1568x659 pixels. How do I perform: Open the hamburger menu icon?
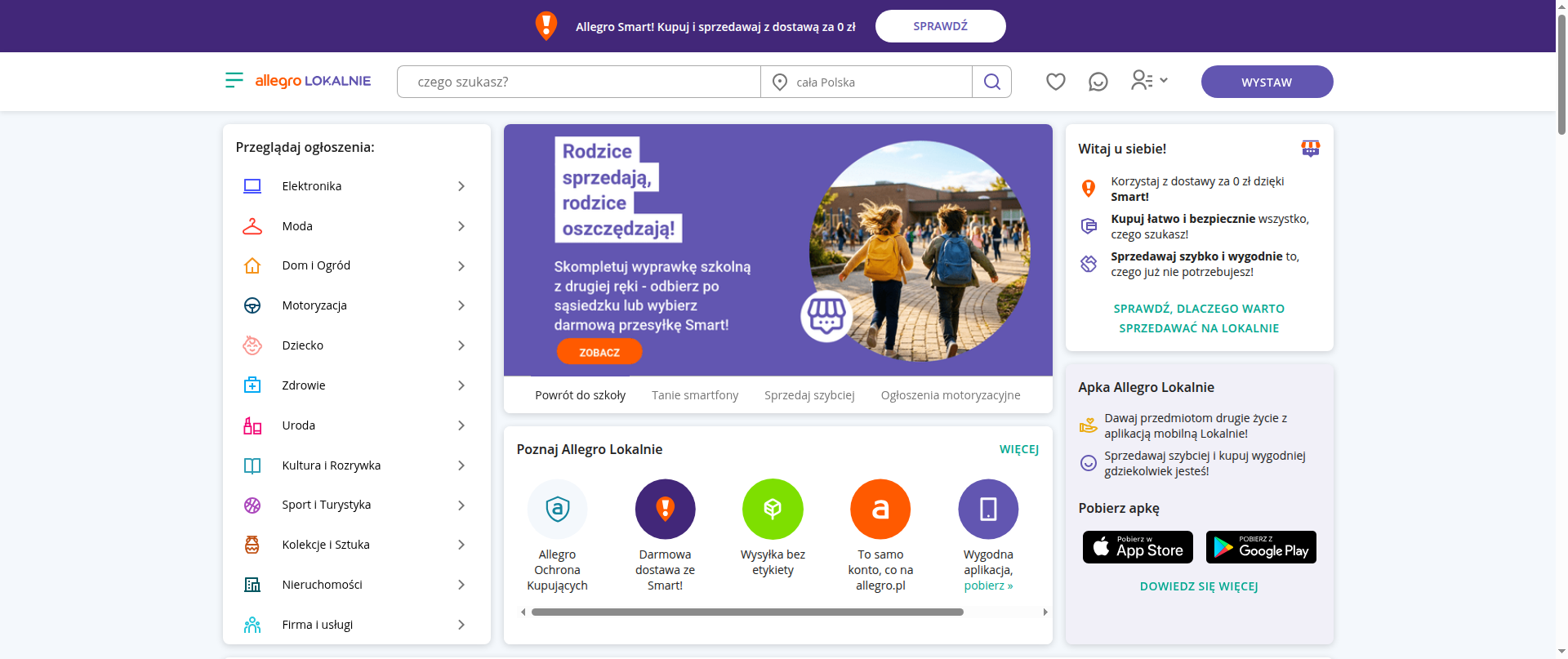[x=234, y=80]
